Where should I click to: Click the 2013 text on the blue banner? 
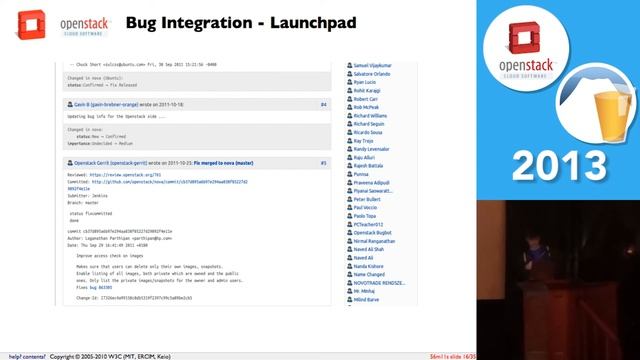pyautogui.click(x=559, y=166)
